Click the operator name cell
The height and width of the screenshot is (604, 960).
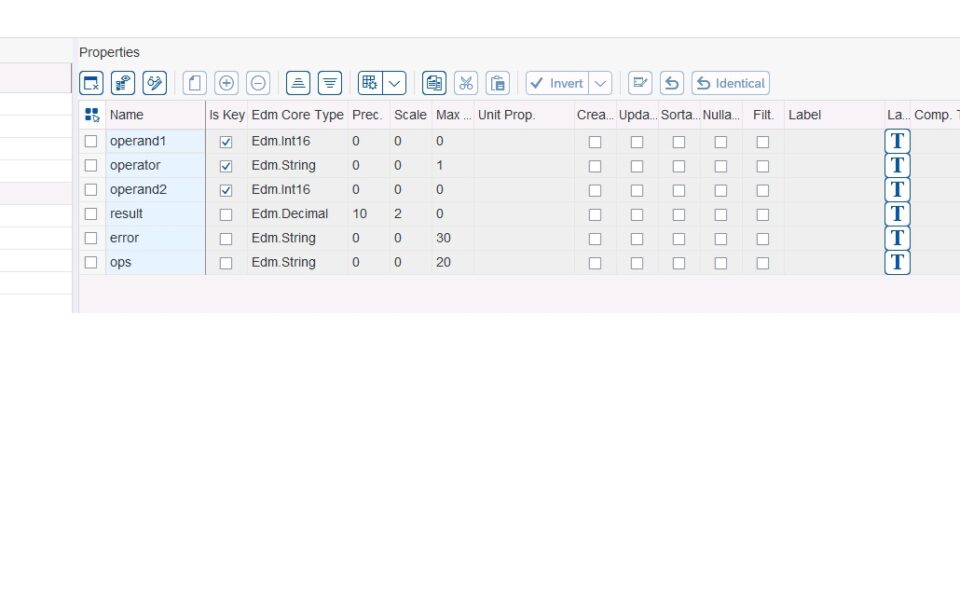pos(156,165)
